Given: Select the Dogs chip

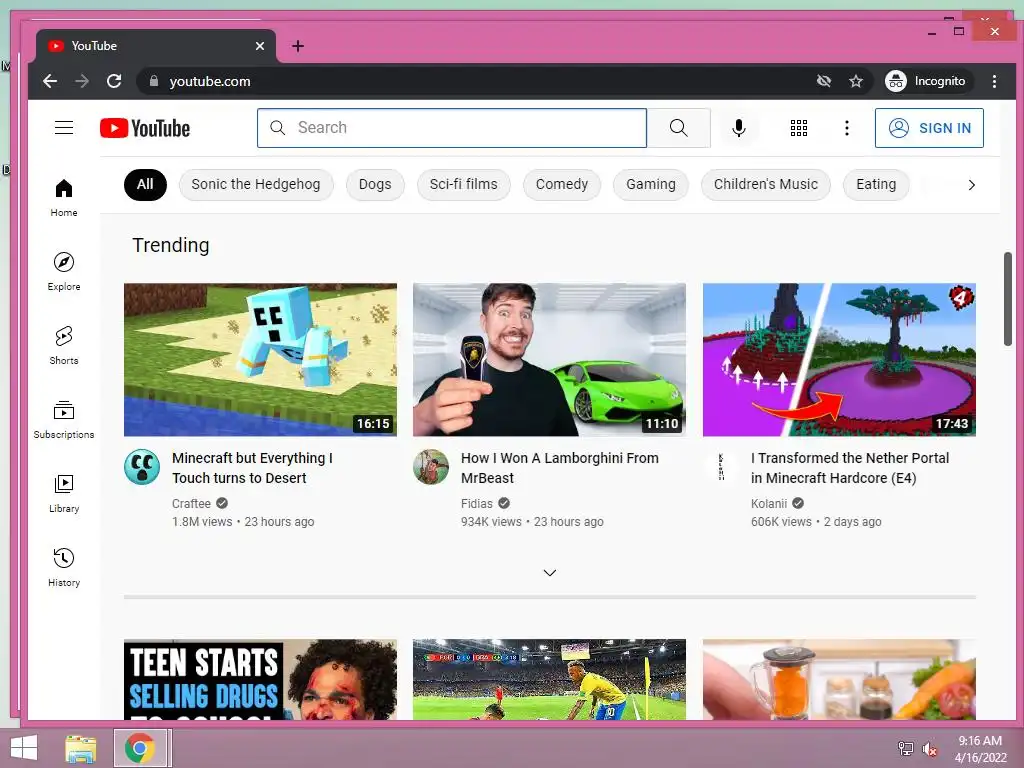Looking at the screenshot, I should pos(375,185).
